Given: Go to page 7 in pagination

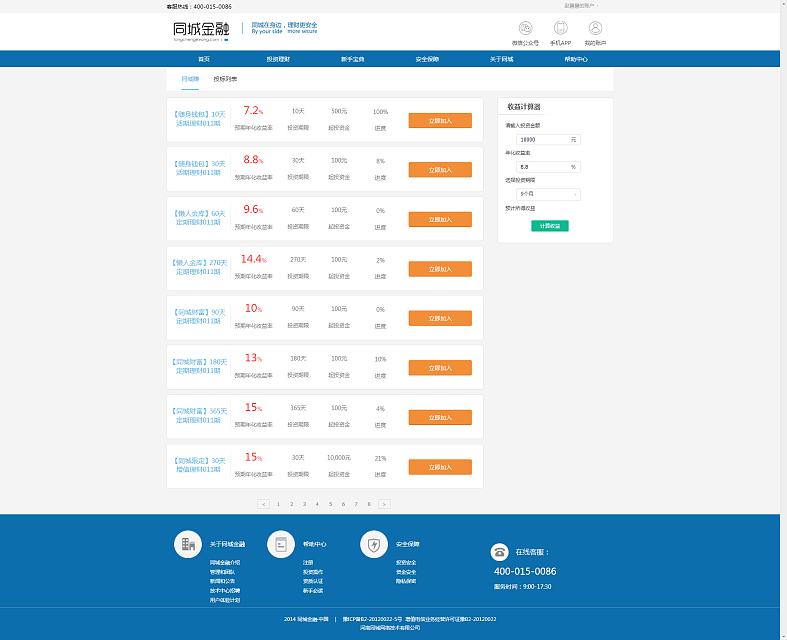Looking at the screenshot, I should click(x=356, y=504).
